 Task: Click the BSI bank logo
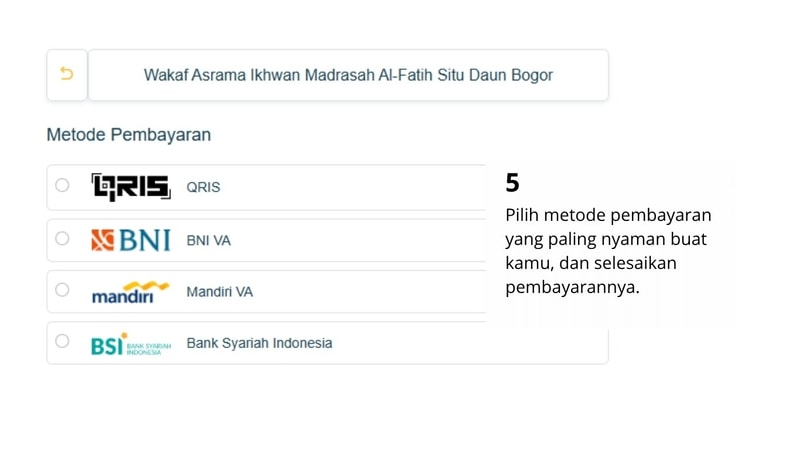click(x=131, y=344)
